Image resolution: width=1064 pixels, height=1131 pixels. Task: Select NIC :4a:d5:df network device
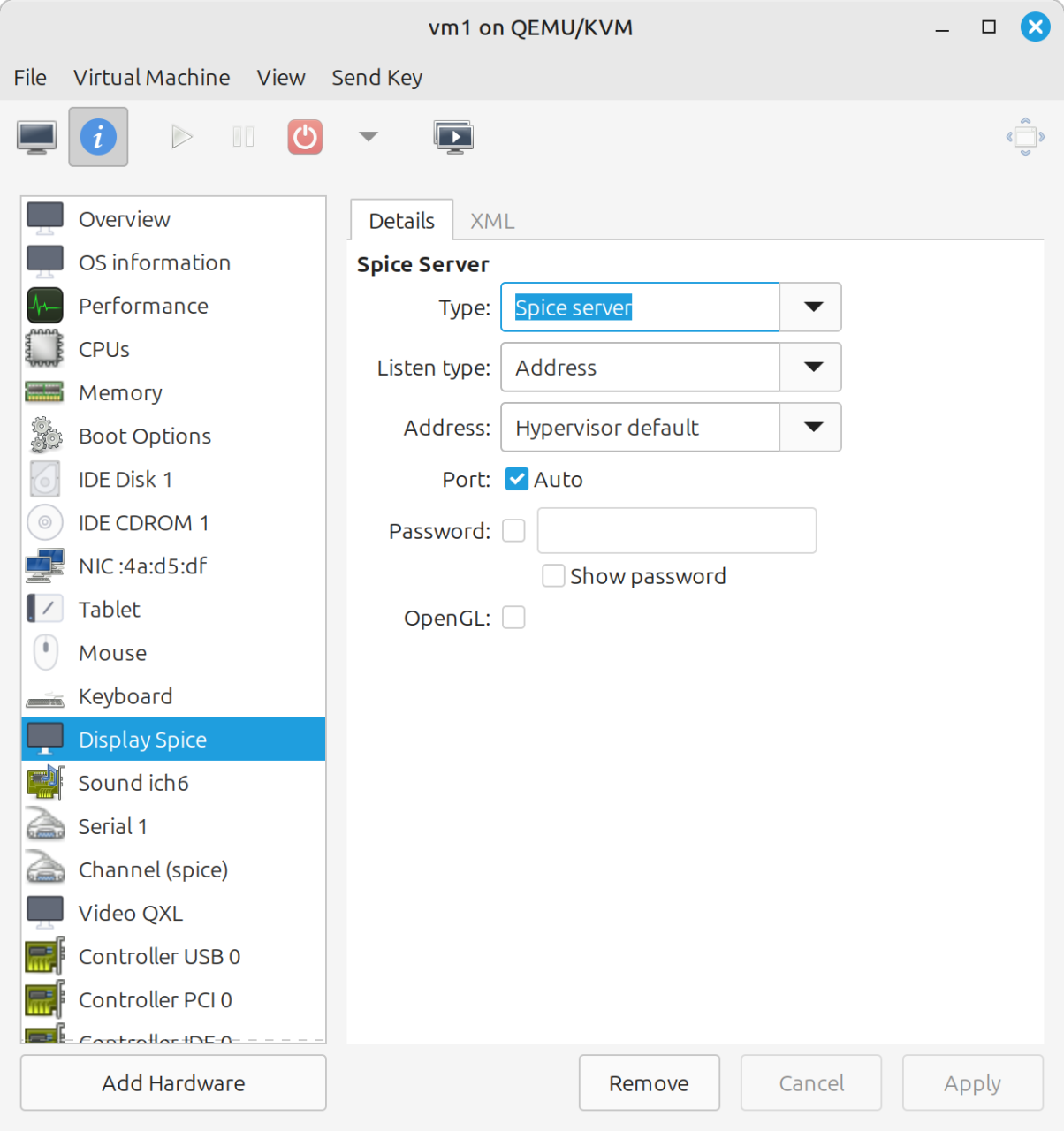[x=142, y=565]
